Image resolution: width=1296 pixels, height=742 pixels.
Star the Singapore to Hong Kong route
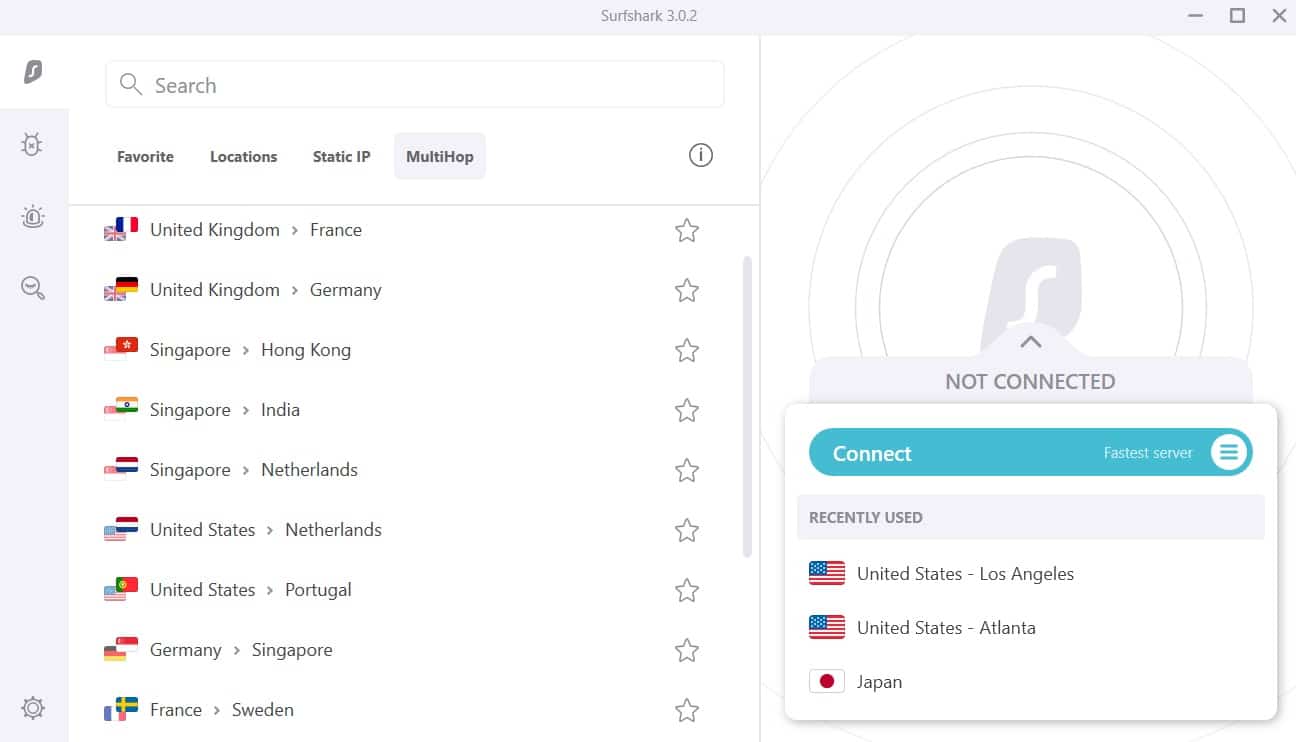687,350
